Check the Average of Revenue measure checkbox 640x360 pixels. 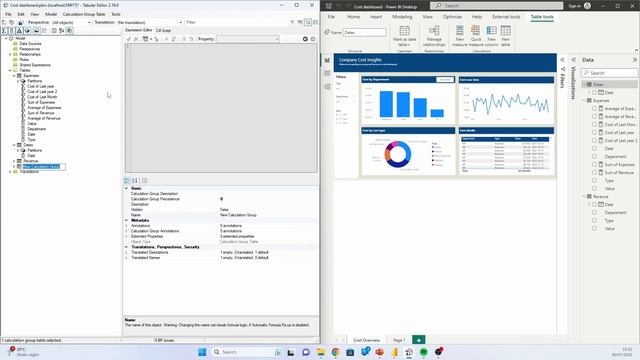tap(594, 117)
